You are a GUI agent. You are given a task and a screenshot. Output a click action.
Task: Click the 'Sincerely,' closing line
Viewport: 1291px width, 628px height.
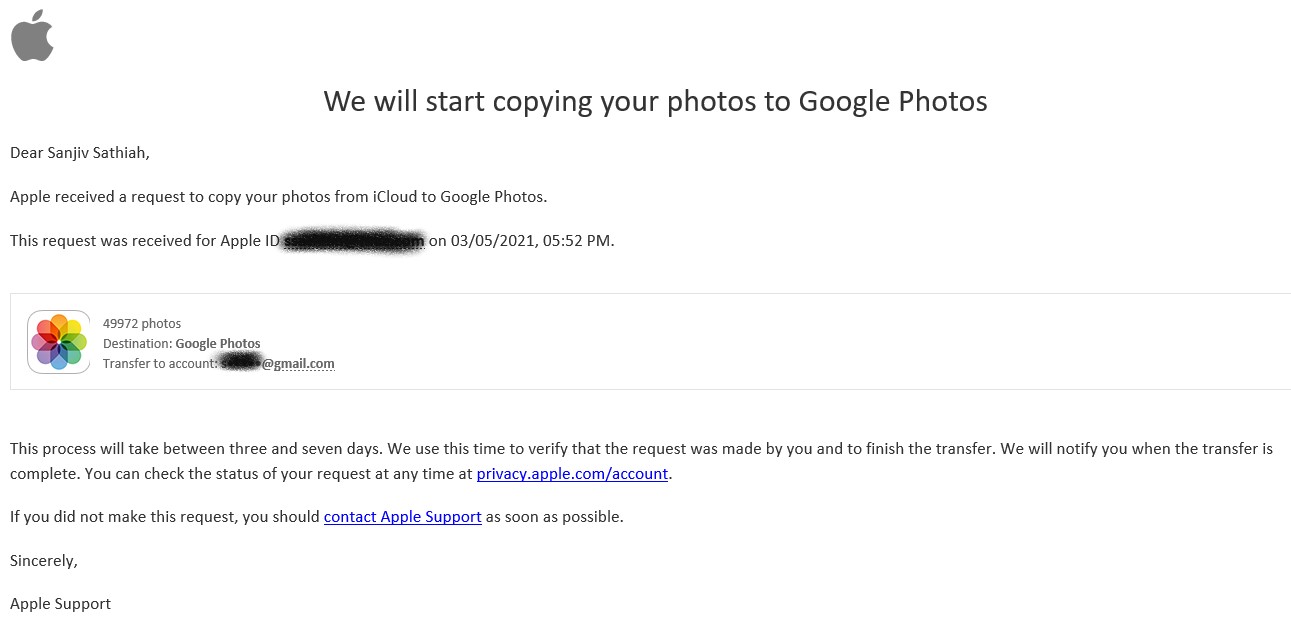point(44,561)
